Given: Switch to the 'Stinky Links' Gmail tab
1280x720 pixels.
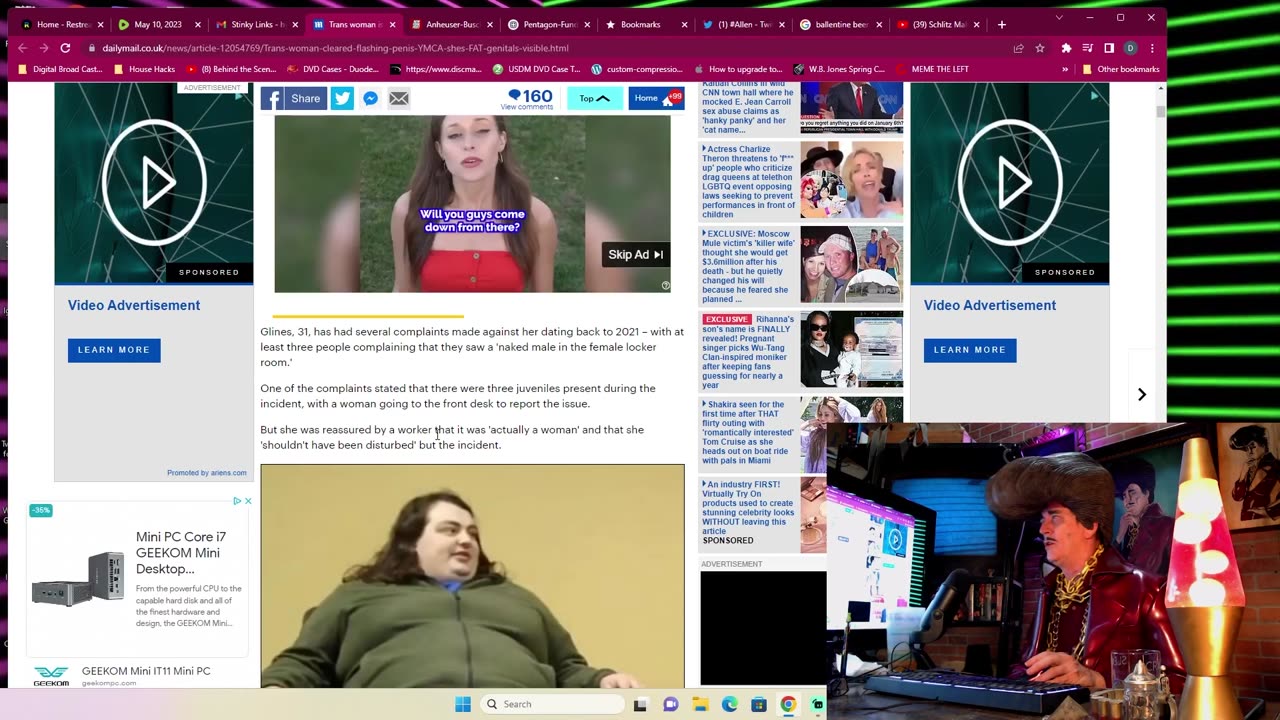Looking at the screenshot, I should point(255,24).
